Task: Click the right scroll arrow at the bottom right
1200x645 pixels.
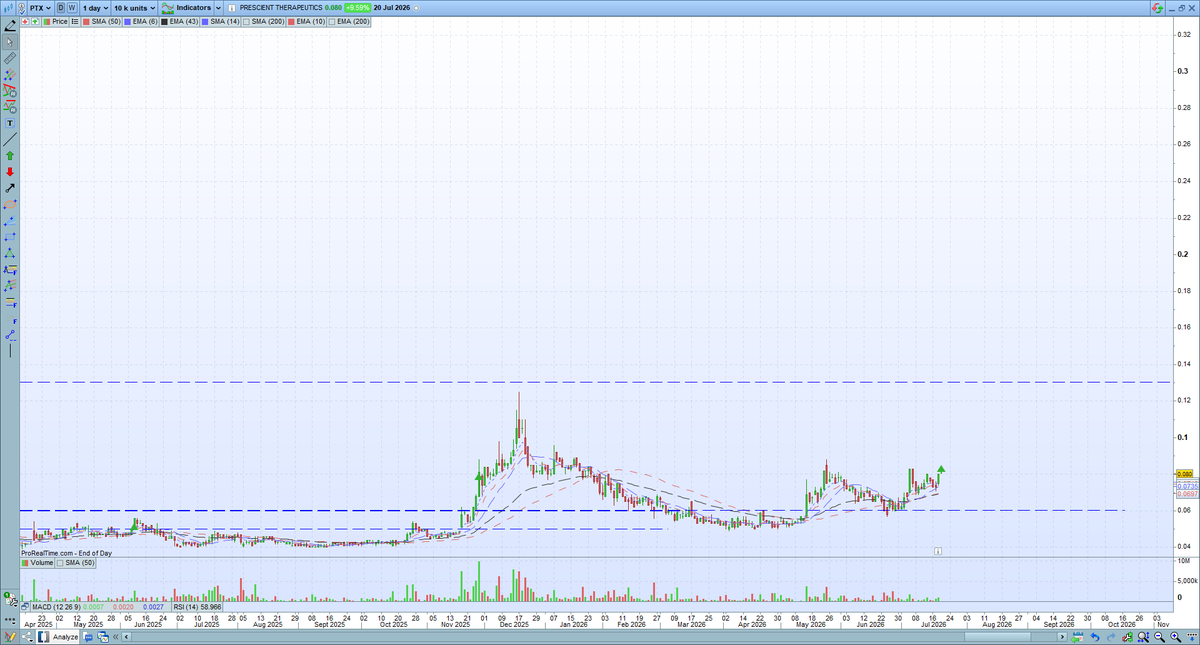Action: (1062, 637)
